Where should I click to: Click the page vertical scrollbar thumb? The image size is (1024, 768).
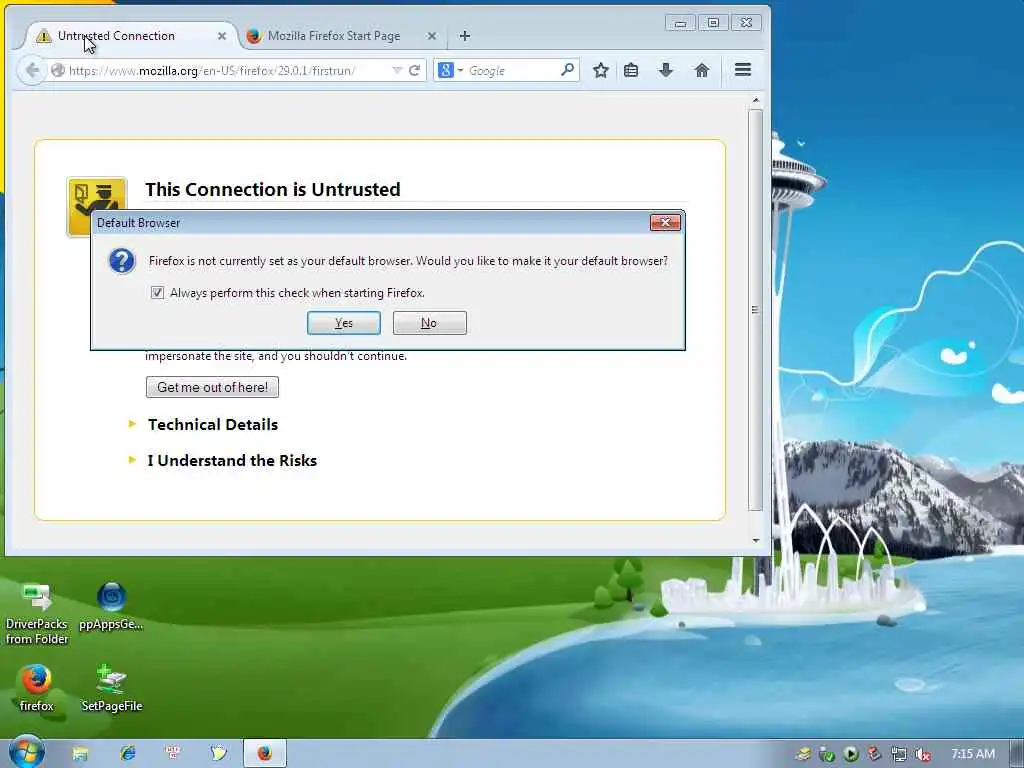[x=756, y=310]
